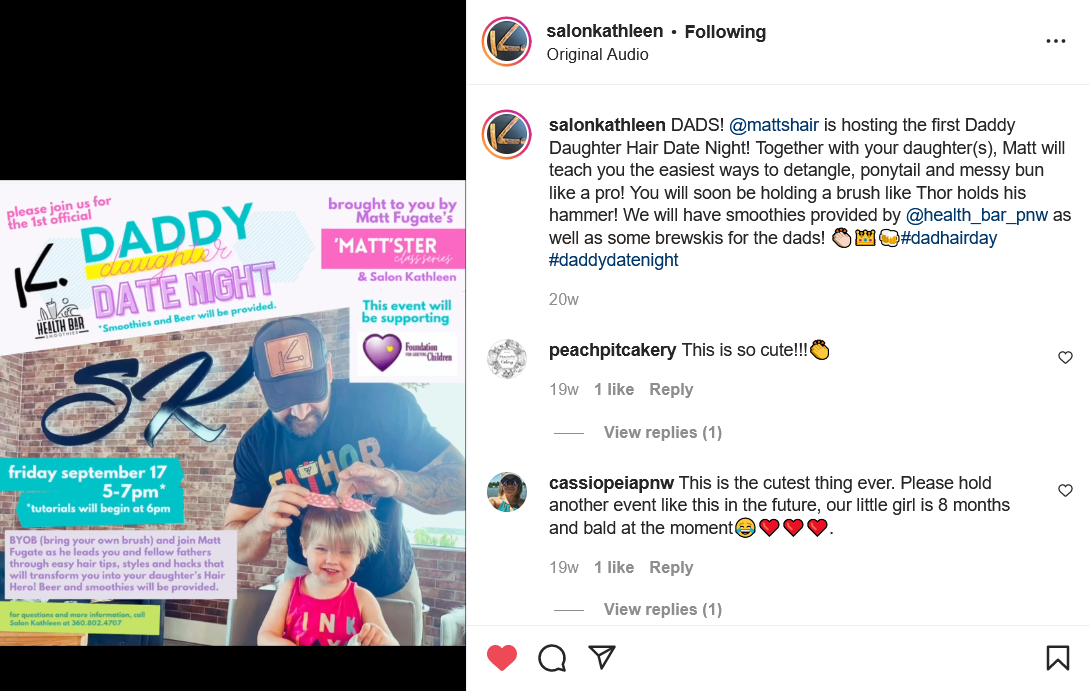Reply to peachpitcakery's comment
The image size is (1090, 691).
pos(671,389)
